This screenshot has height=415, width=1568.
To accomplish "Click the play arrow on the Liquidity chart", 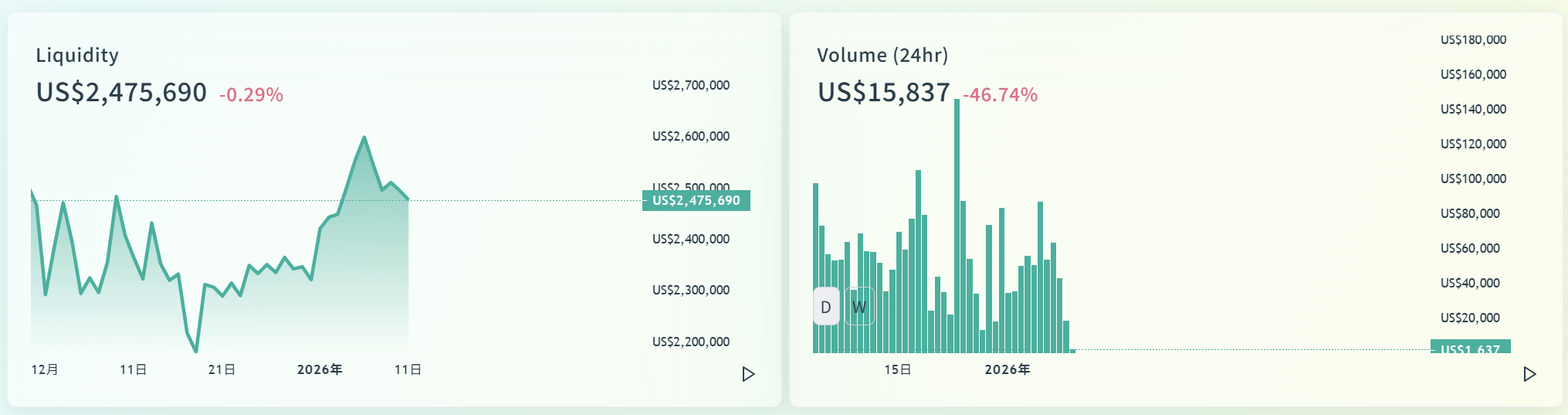I will (748, 374).
